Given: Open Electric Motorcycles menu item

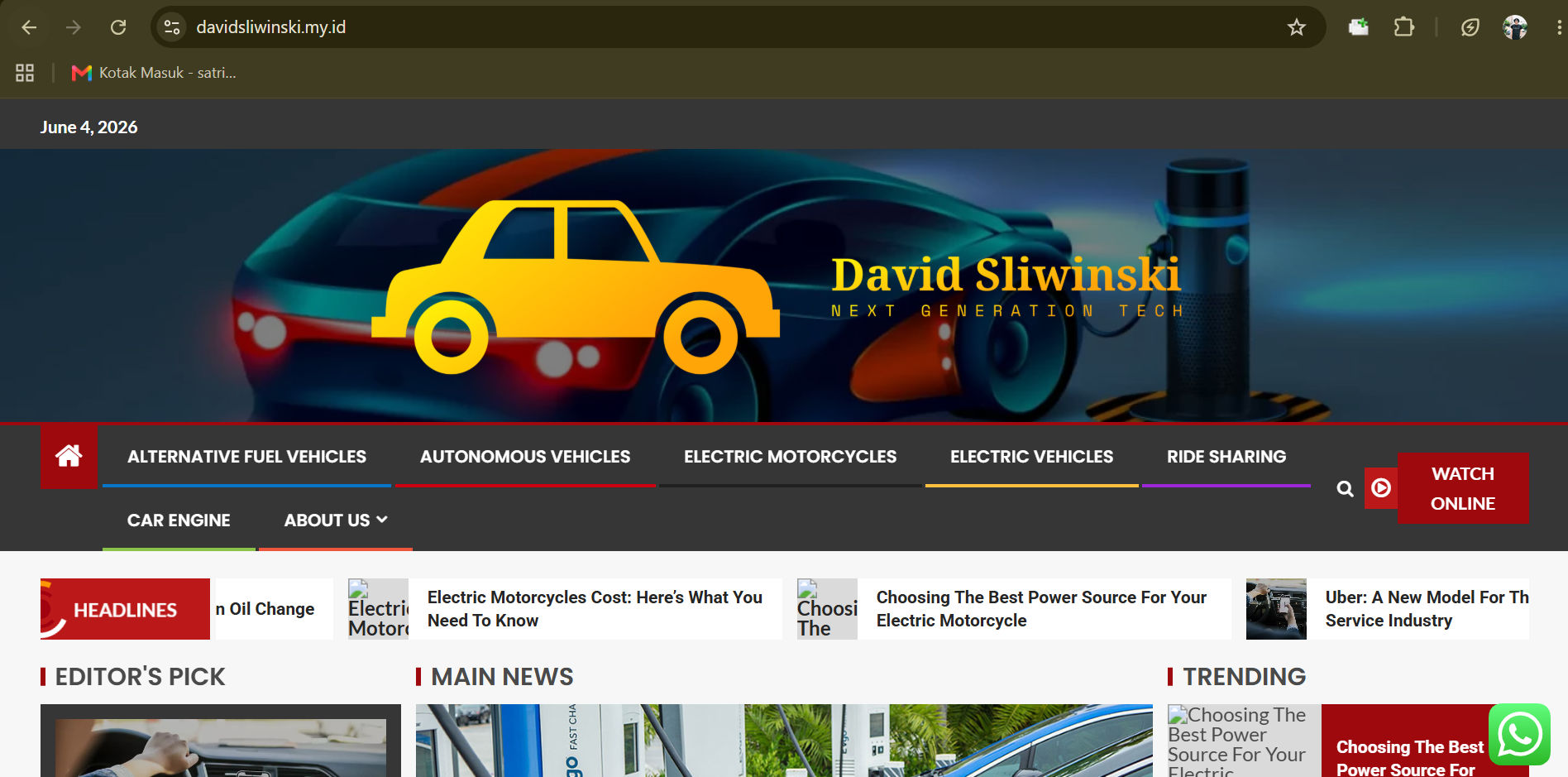Looking at the screenshot, I should click(x=790, y=457).
